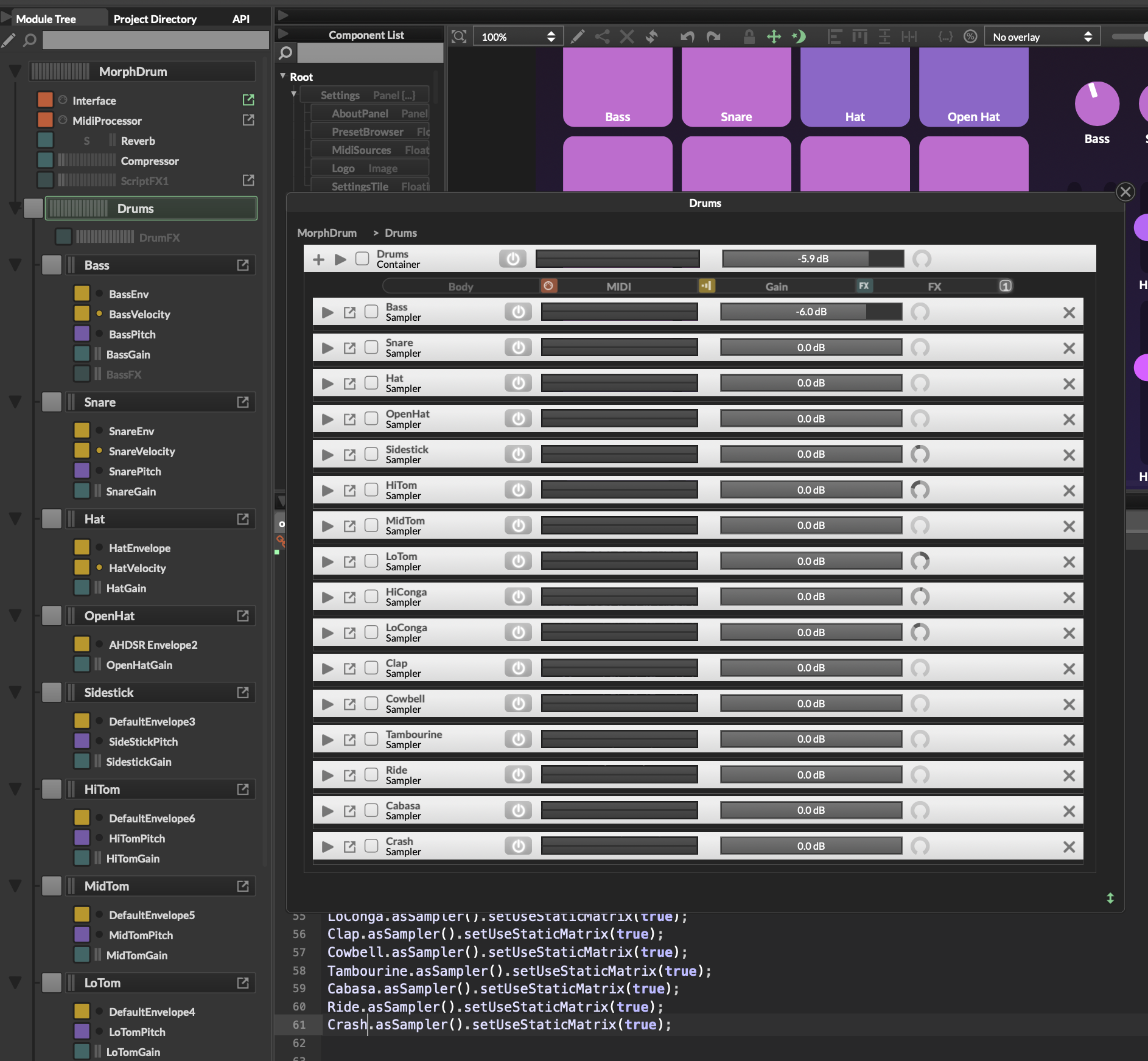1148x1061 pixels.
Task: Select the pencil edit tool in the toolbar
Action: click(x=577, y=37)
